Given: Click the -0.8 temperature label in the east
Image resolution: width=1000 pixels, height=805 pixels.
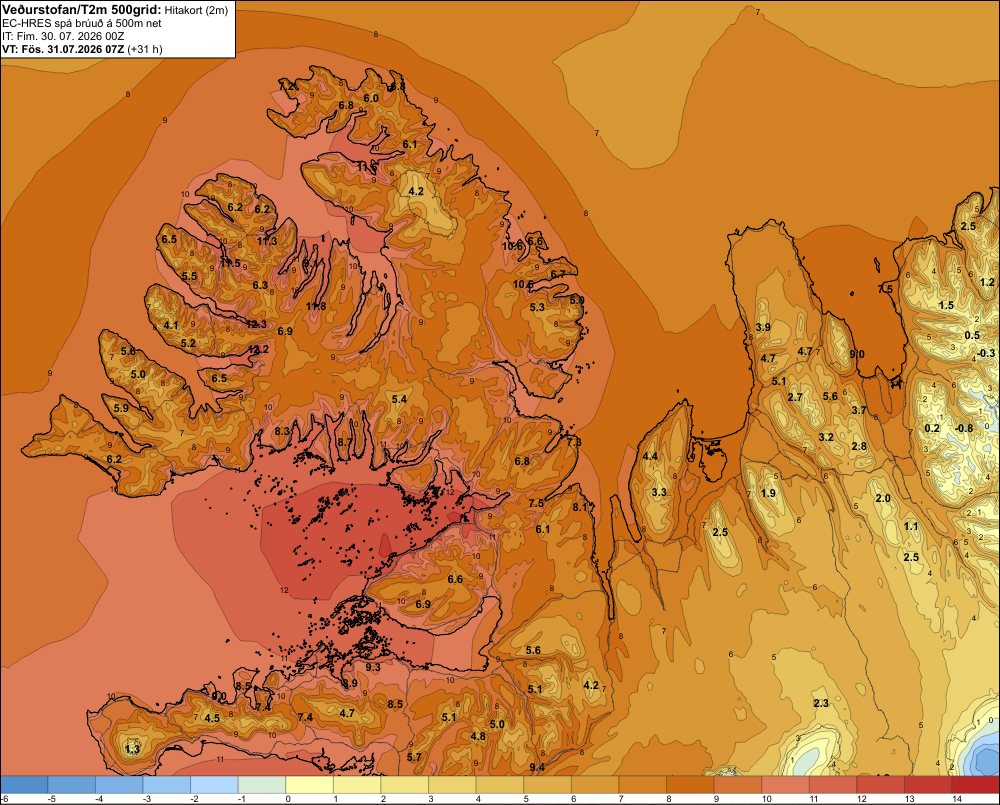Looking at the screenshot, I should coord(963,428).
